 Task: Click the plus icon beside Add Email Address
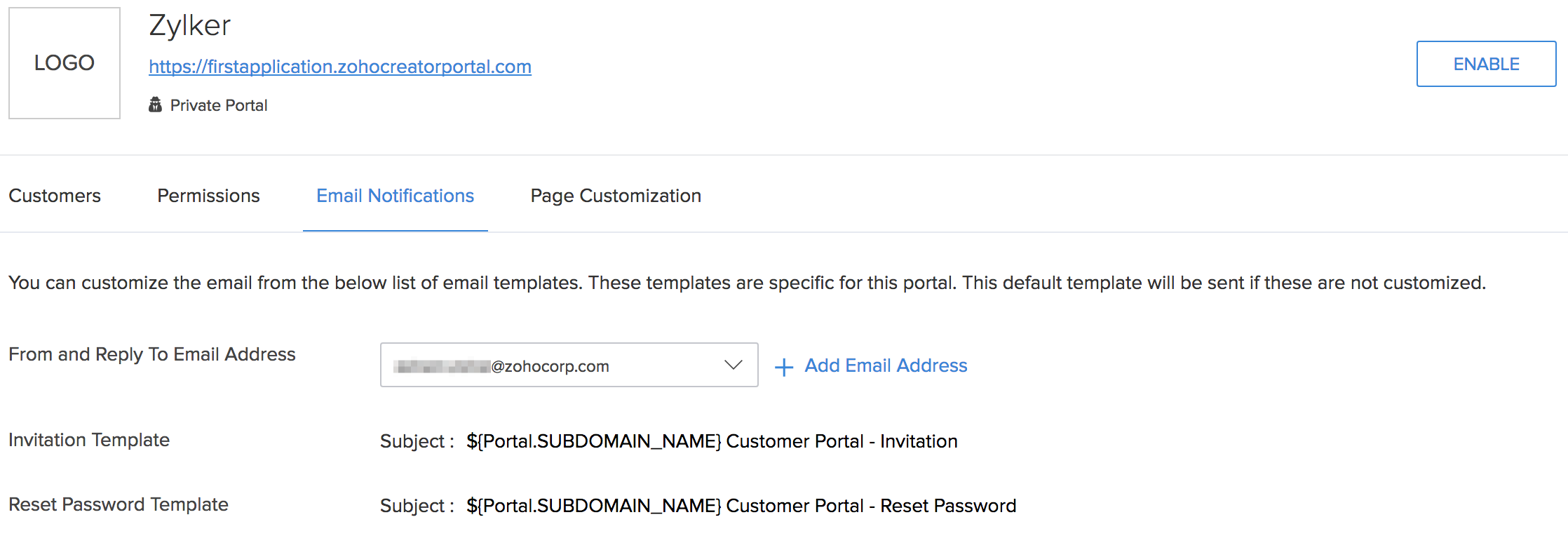(x=783, y=367)
